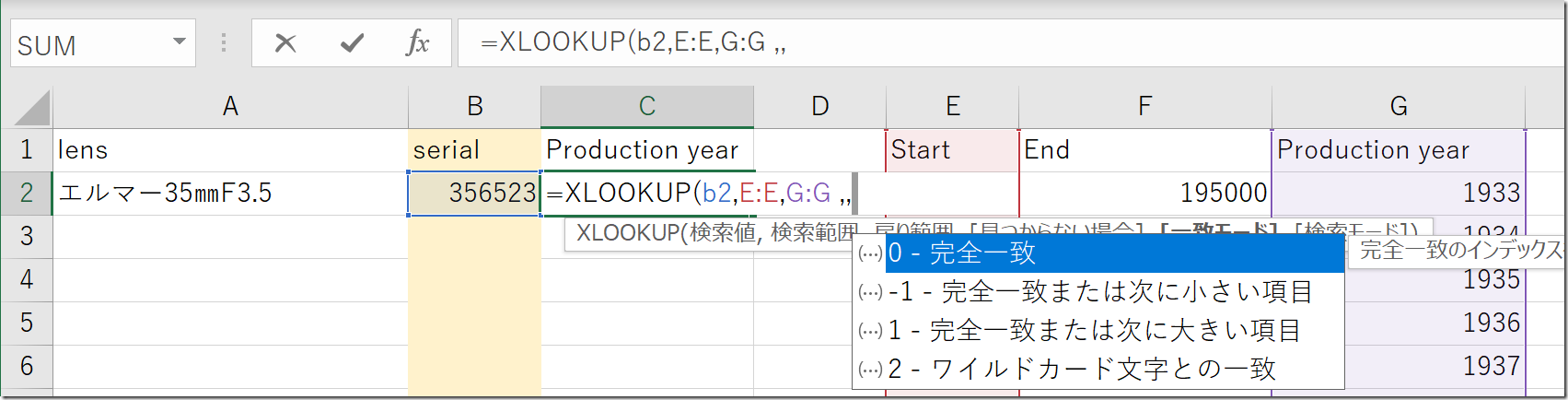Image resolution: width=1568 pixels, height=400 pixels.
Task: Click 'Production year' cell in column C
Action: 647,150
